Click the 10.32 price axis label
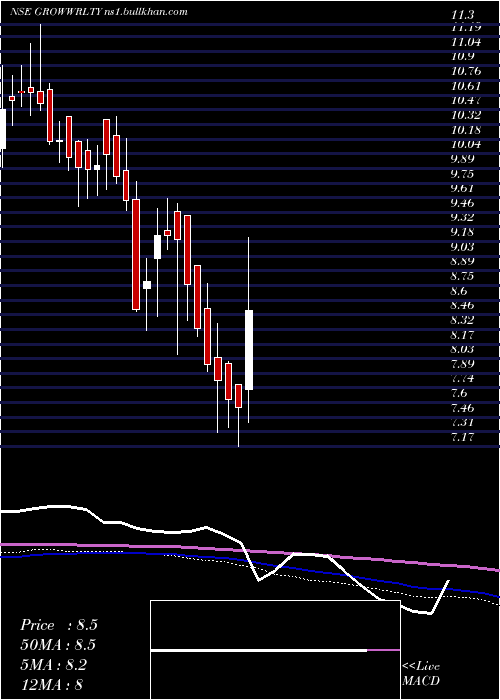500x700 pixels. [465, 115]
